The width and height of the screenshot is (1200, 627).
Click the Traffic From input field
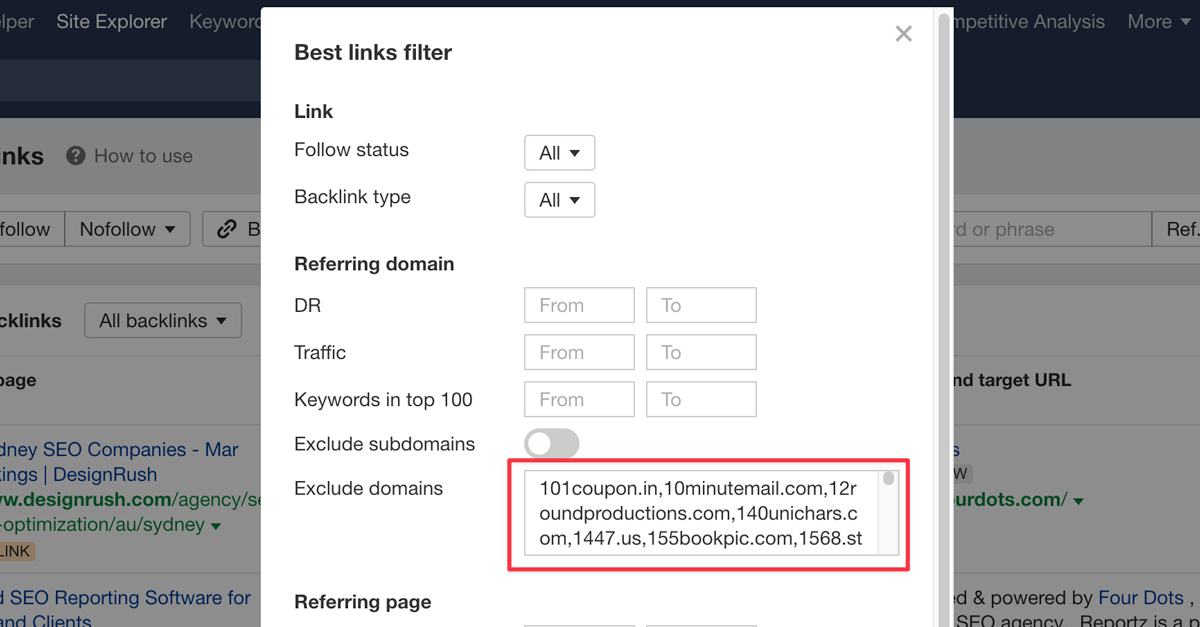coord(579,352)
